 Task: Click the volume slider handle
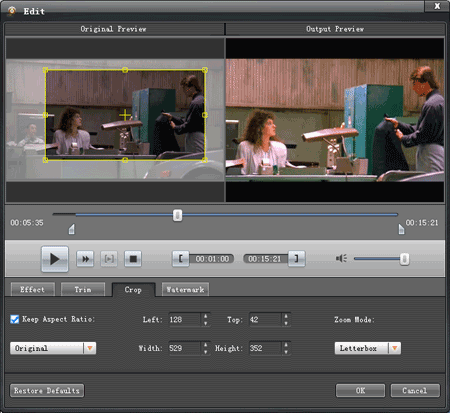coord(404,259)
